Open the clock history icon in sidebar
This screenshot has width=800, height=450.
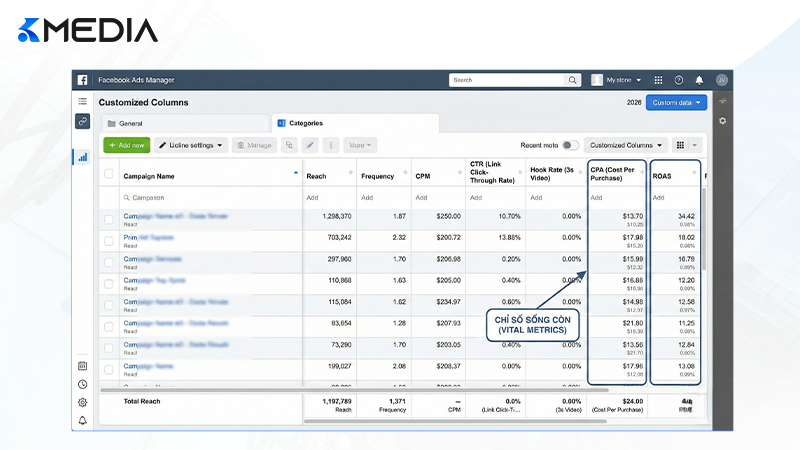(x=82, y=384)
